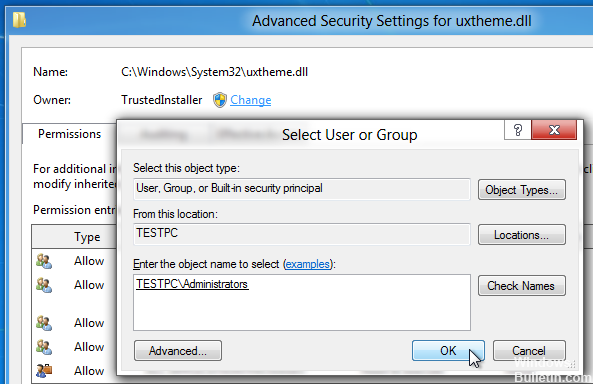Click the Change owner link
The width and height of the screenshot is (593, 384).
pos(250,100)
